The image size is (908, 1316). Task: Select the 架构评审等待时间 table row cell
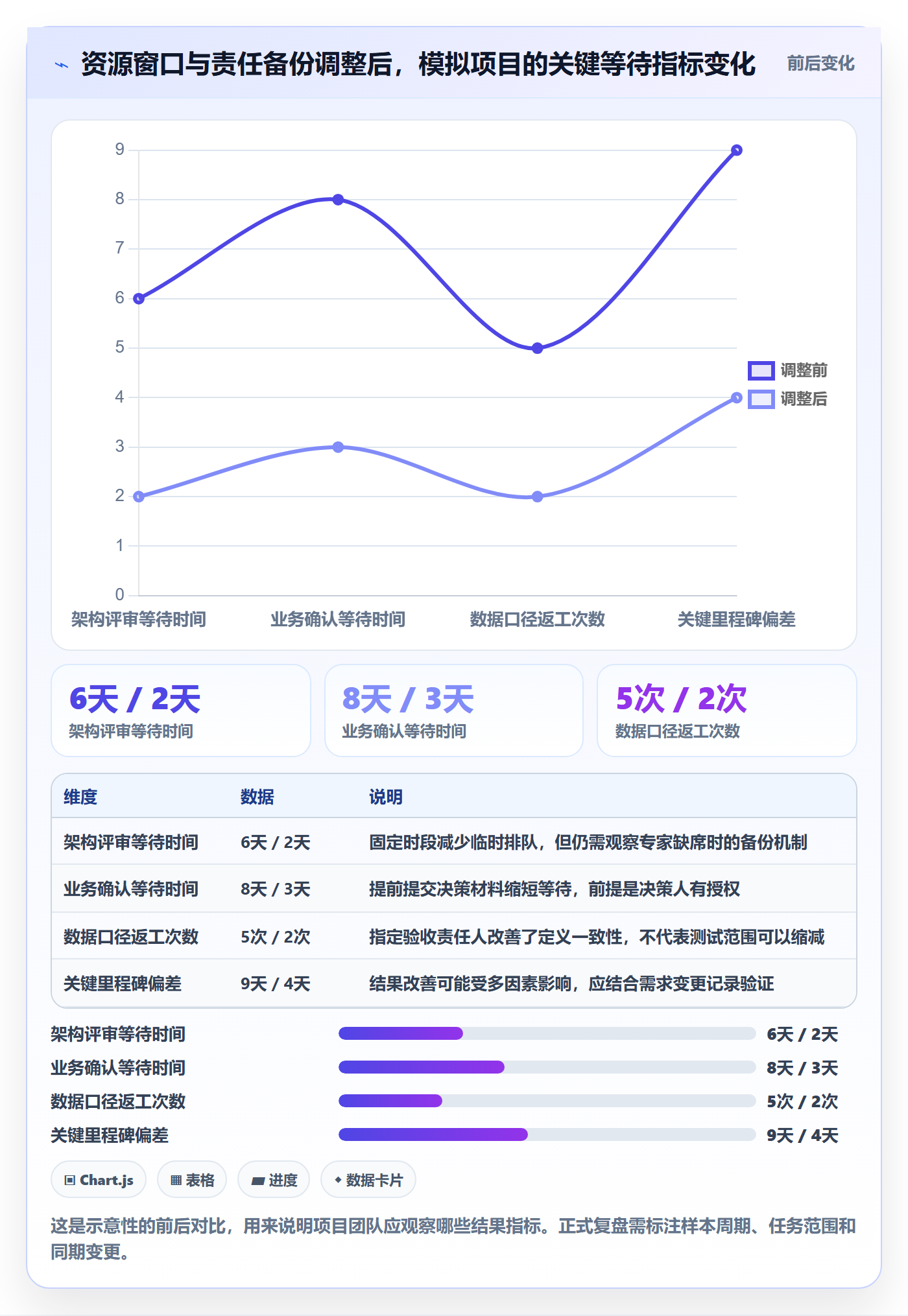pyautogui.click(x=131, y=842)
